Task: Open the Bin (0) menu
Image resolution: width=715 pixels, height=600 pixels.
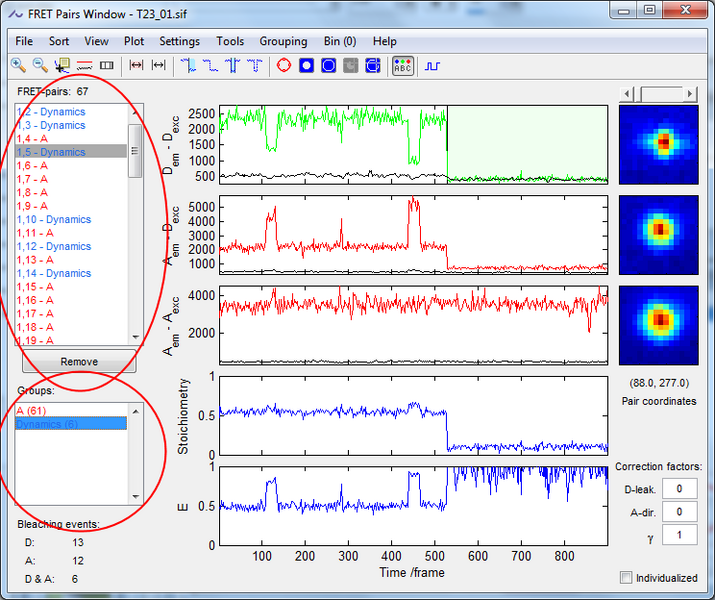Action: click(x=340, y=41)
